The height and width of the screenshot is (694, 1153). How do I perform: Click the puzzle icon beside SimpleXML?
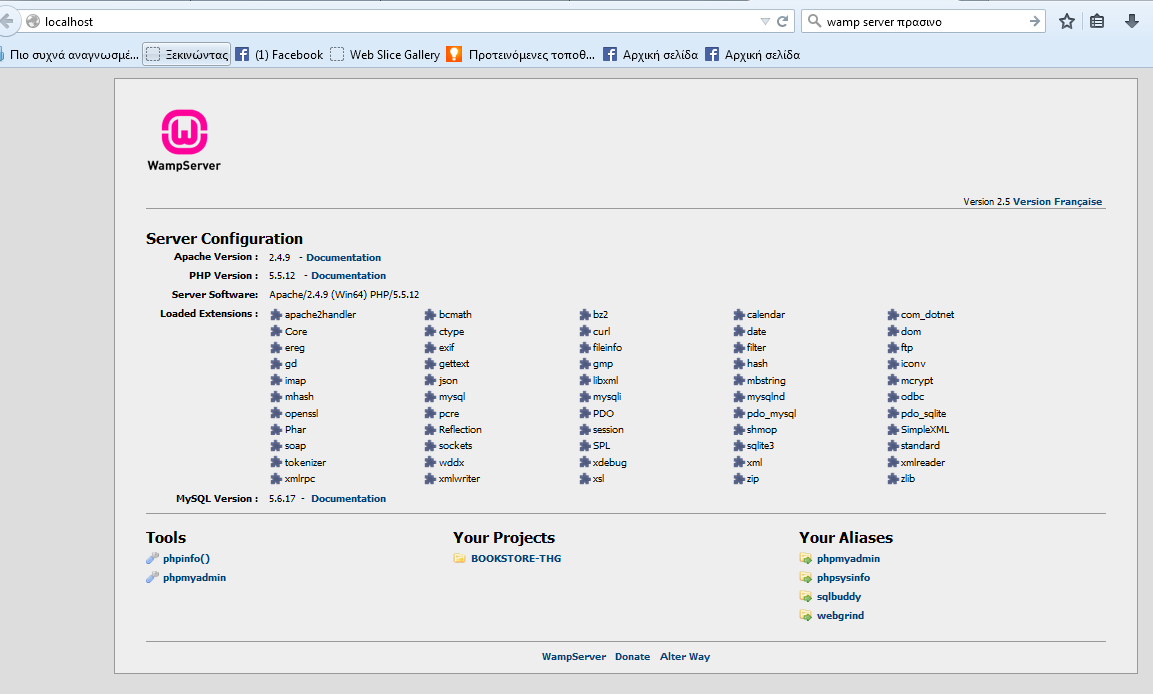click(893, 429)
